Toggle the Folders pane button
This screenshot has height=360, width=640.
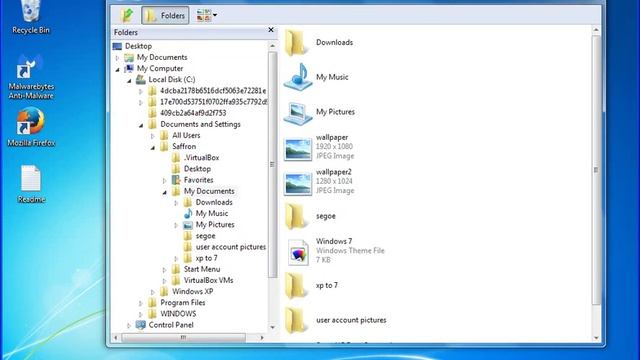click(165, 16)
